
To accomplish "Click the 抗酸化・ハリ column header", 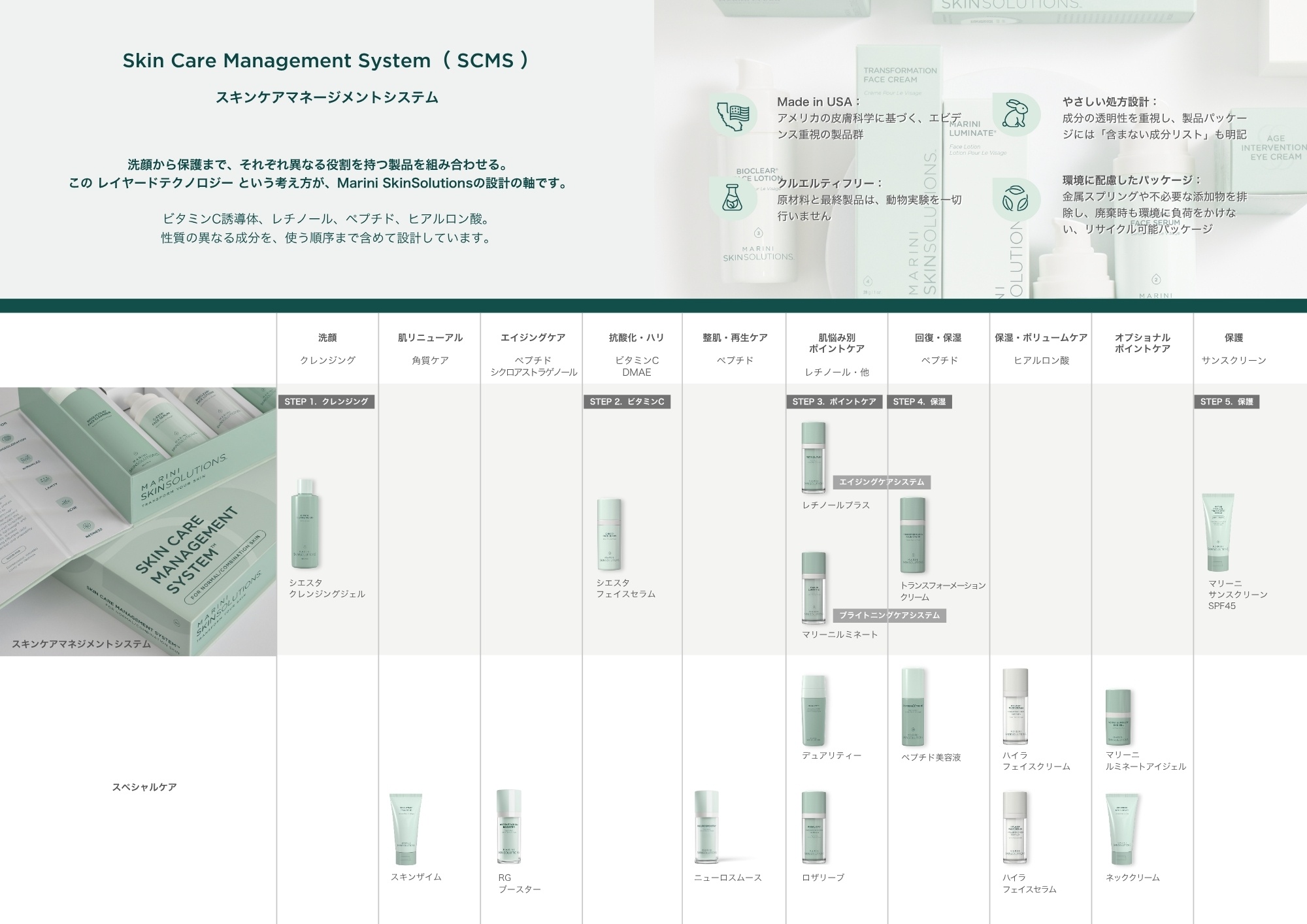I will click(636, 338).
